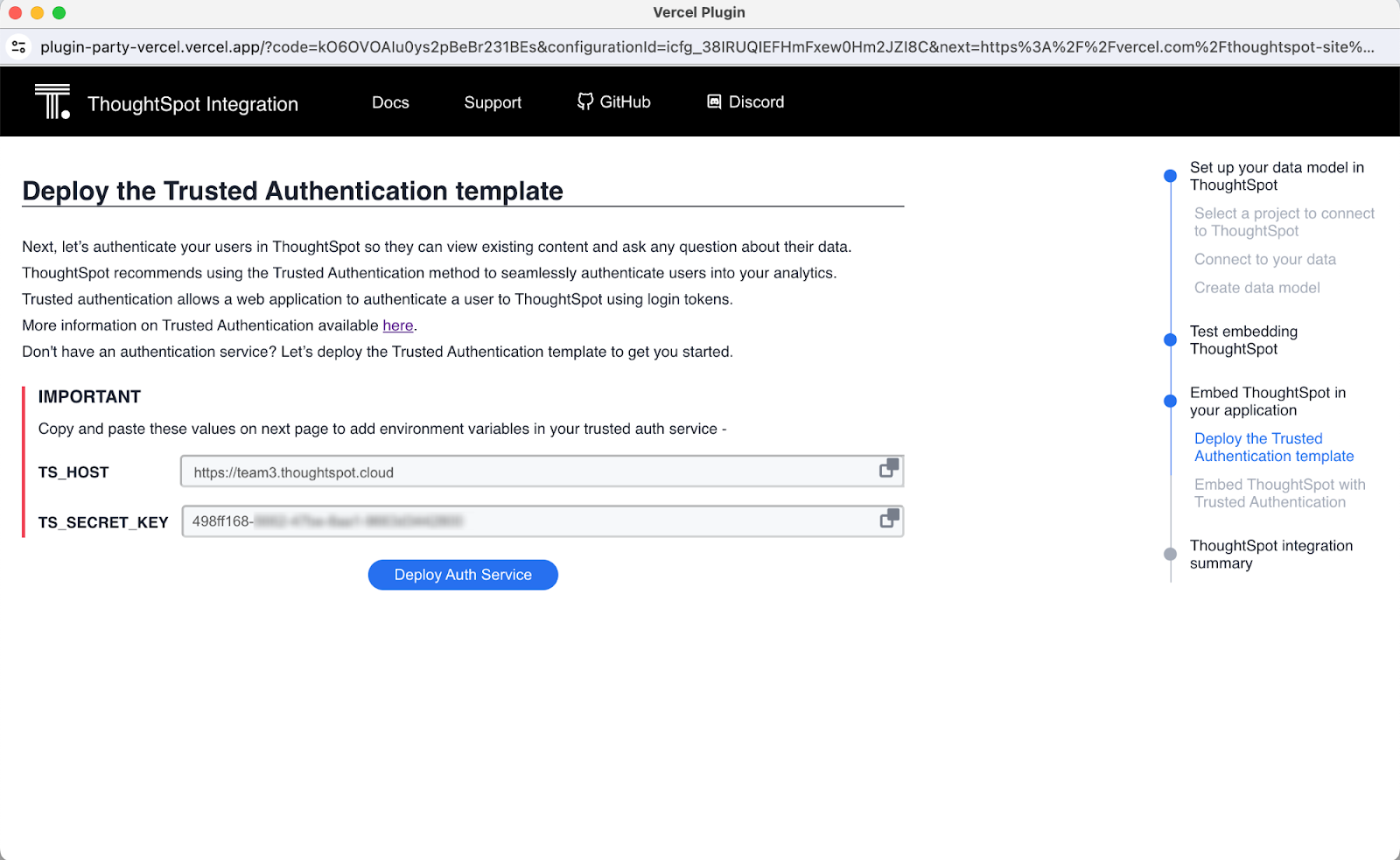Open the site settings icon in address bar
1400x860 pixels.
(x=18, y=46)
